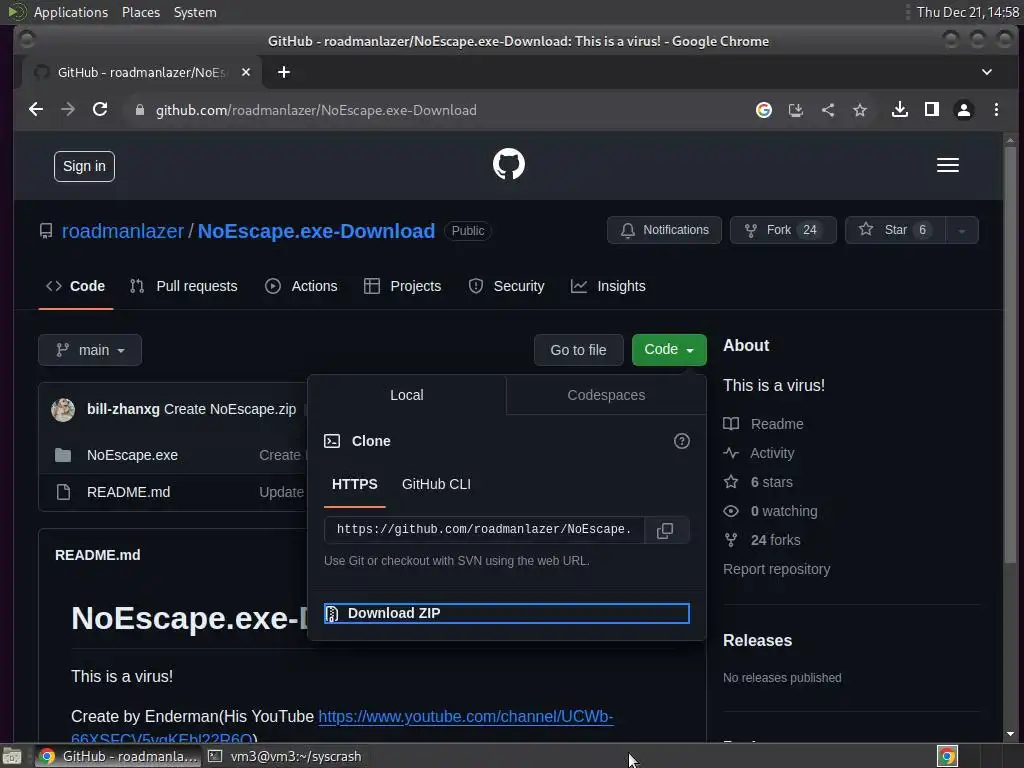View site information lock icon
The width and height of the screenshot is (1024, 768).
coord(139,110)
